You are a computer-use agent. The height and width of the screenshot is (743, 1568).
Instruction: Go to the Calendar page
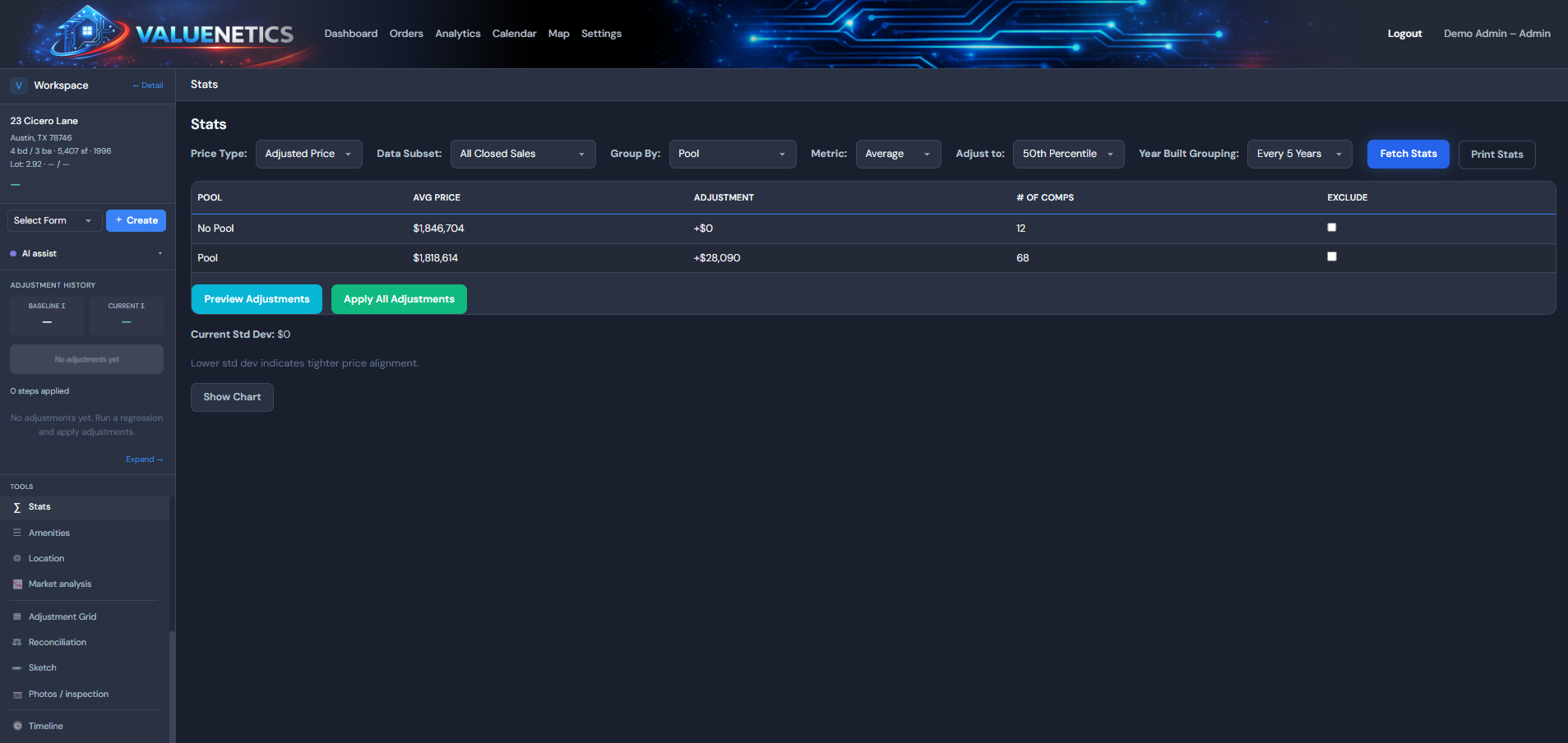click(514, 34)
